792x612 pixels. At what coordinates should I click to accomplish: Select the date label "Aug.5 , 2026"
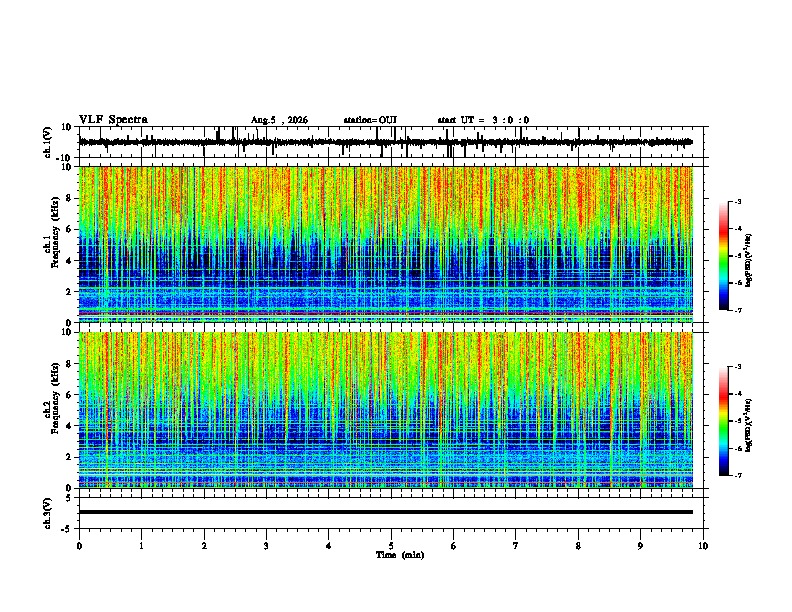(x=279, y=120)
